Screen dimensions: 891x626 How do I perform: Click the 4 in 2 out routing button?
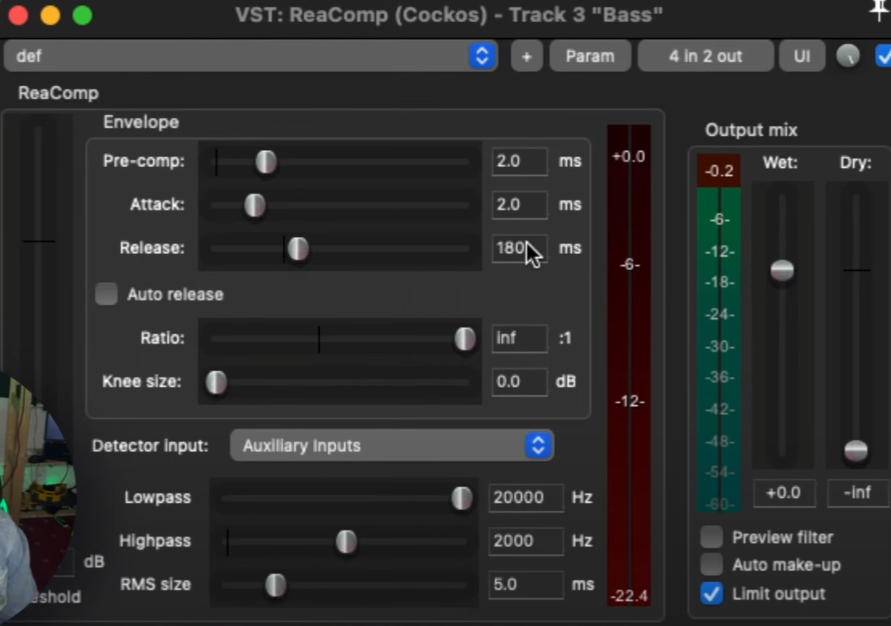pyautogui.click(x=705, y=56)
